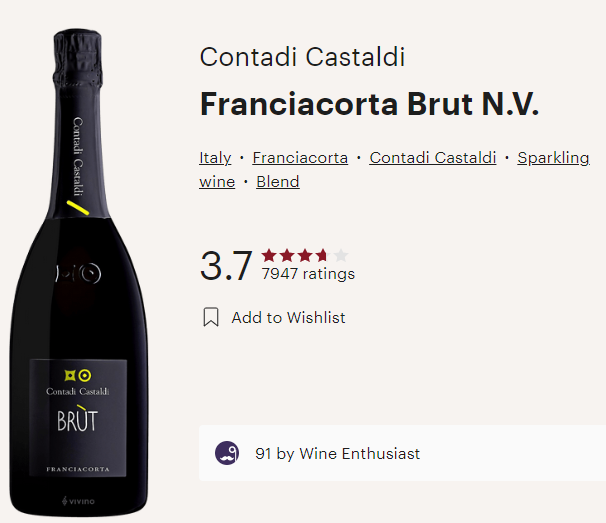
Task: Click the Wine Enthusiast critic badge icon
Action: [227, 453]
